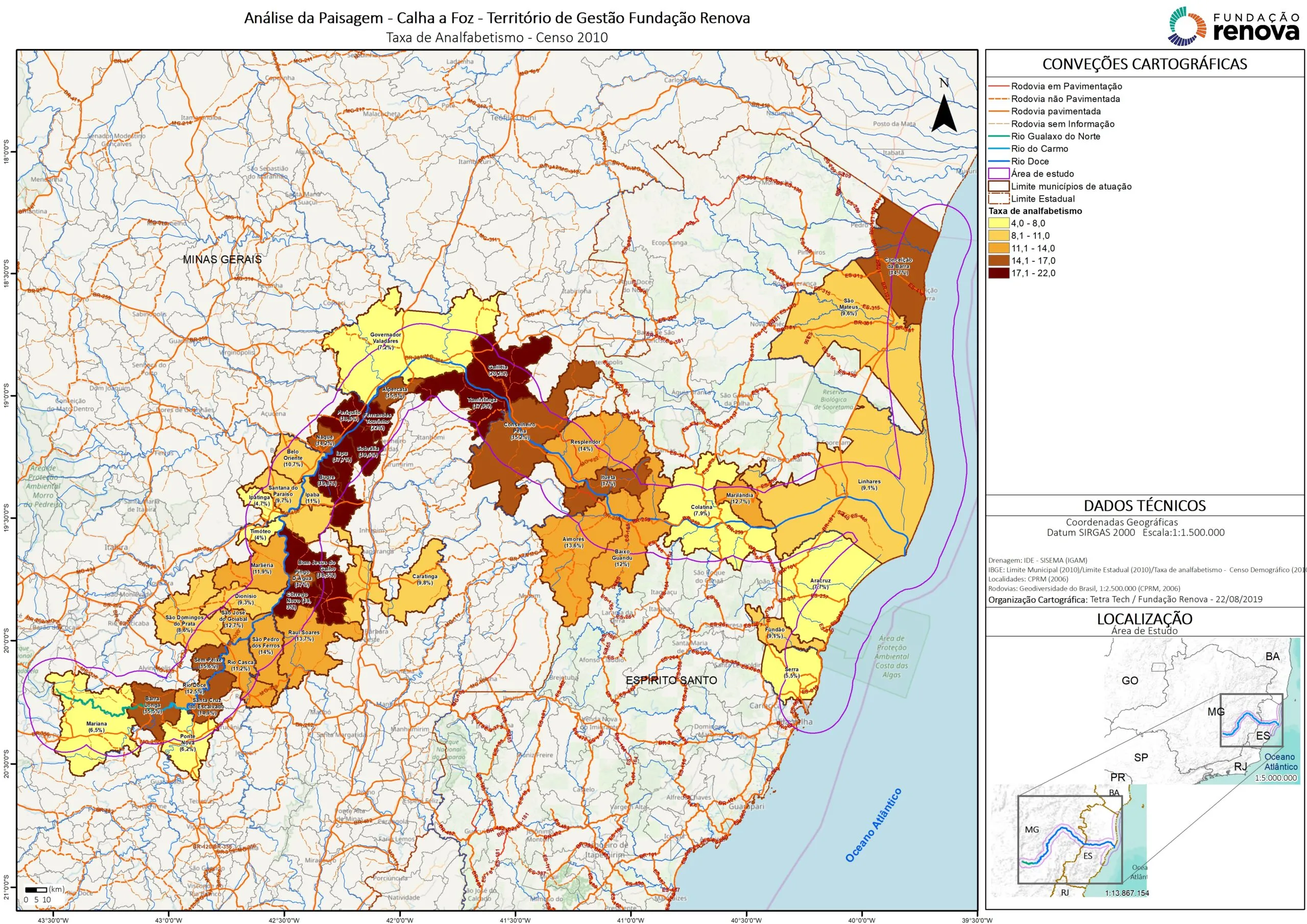
Task: Click the Rio Doce blue line legend symbol
Action: click(999, 161)
